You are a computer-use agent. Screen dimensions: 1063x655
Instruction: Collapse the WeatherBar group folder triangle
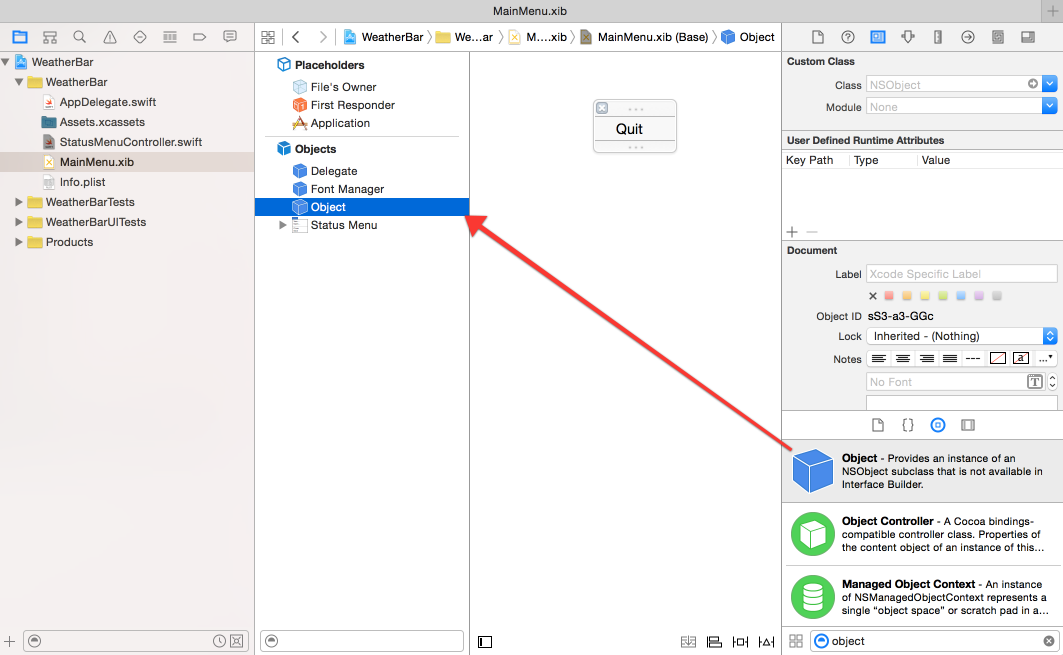pyautogui.click(x=19, y=82)
